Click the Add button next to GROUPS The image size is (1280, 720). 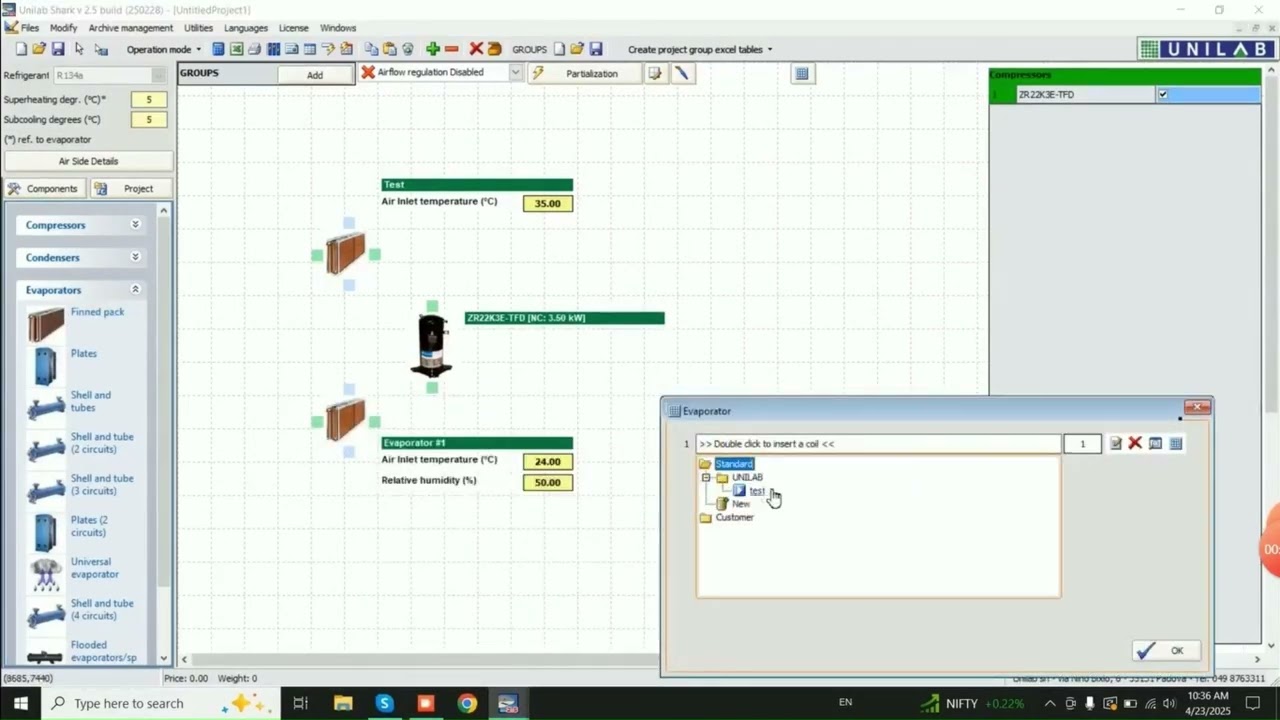[x=315, y=75]
